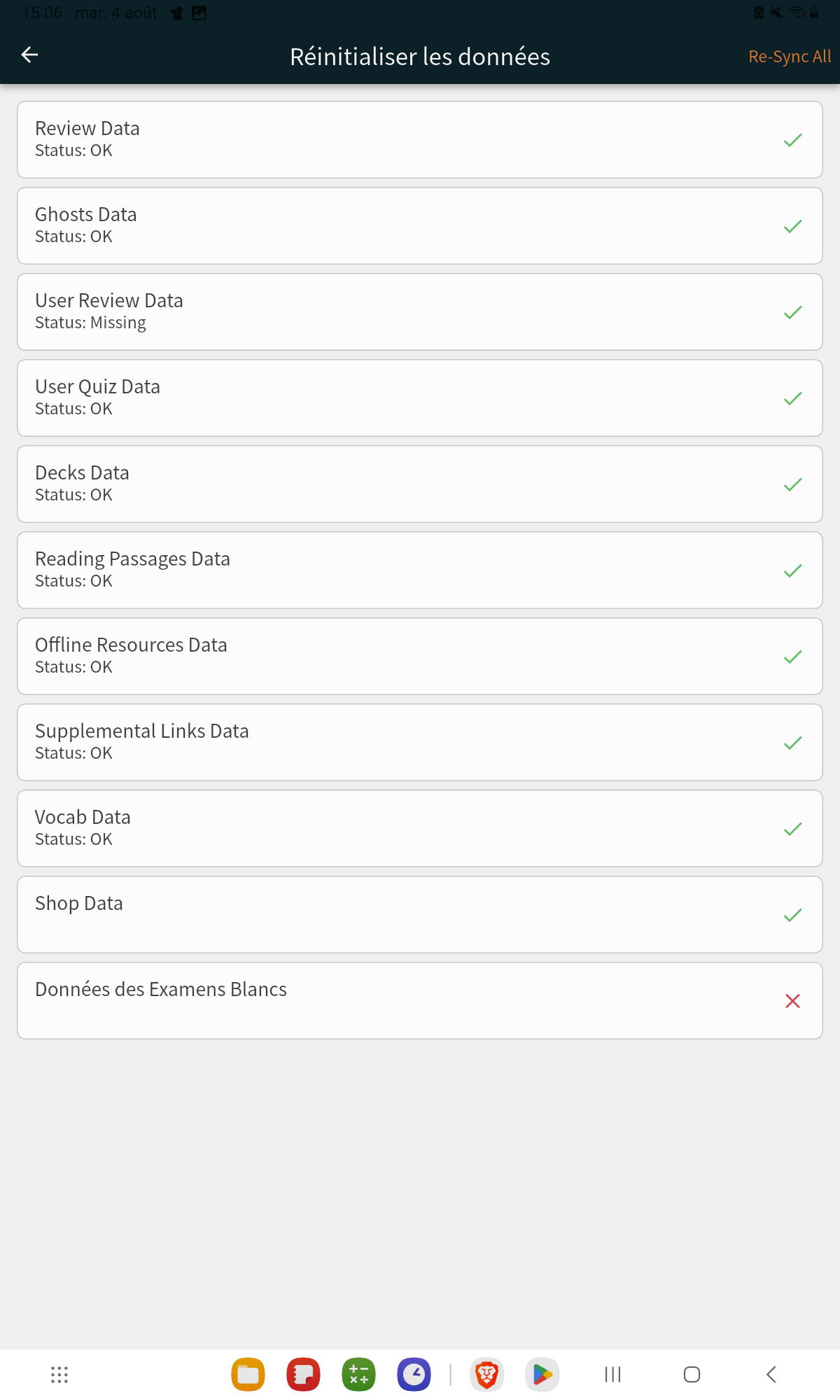This screenshot has height=1400, width=840.
Task: Select the Decks Data card
Action: pyautogui.click(x=420, y=484)
